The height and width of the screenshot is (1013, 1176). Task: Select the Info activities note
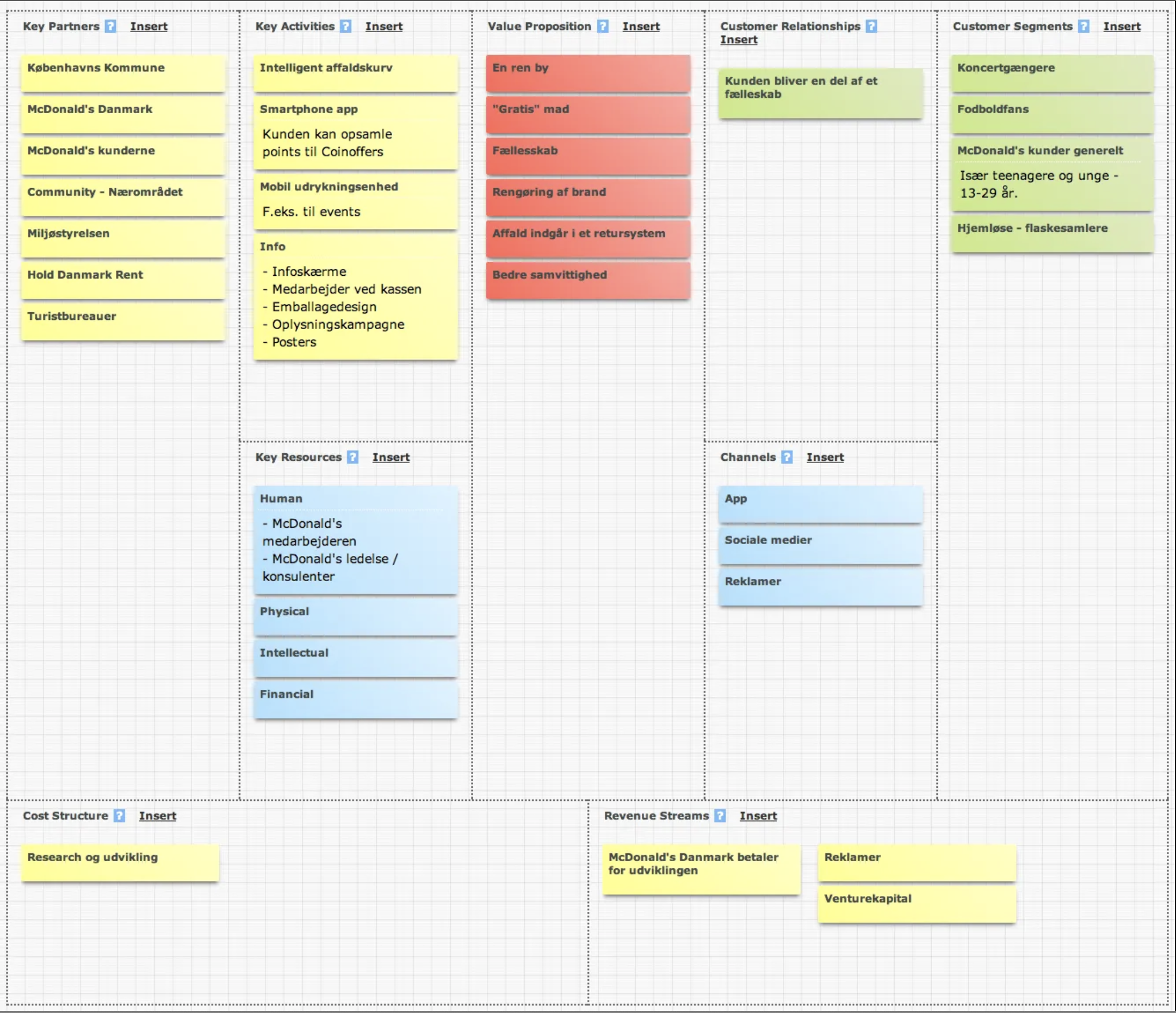(x=356, y=297)
